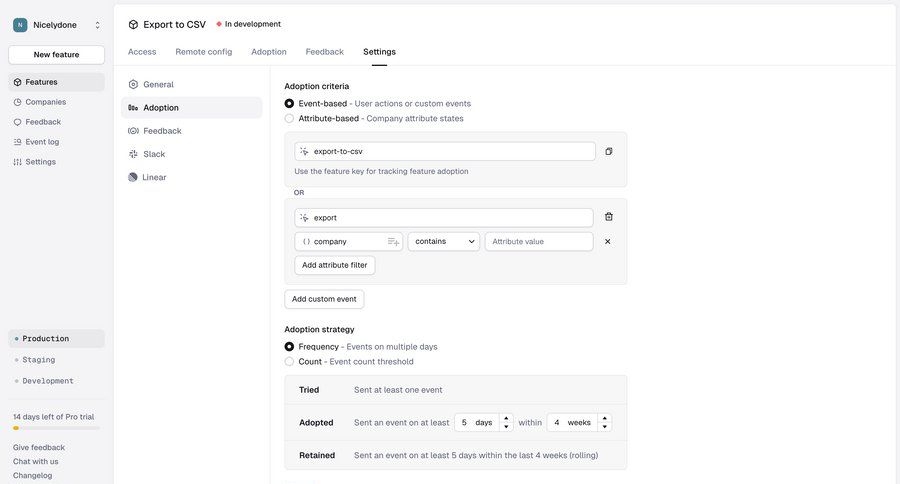
Task: Click the 5 days number field
Action: 477,423
